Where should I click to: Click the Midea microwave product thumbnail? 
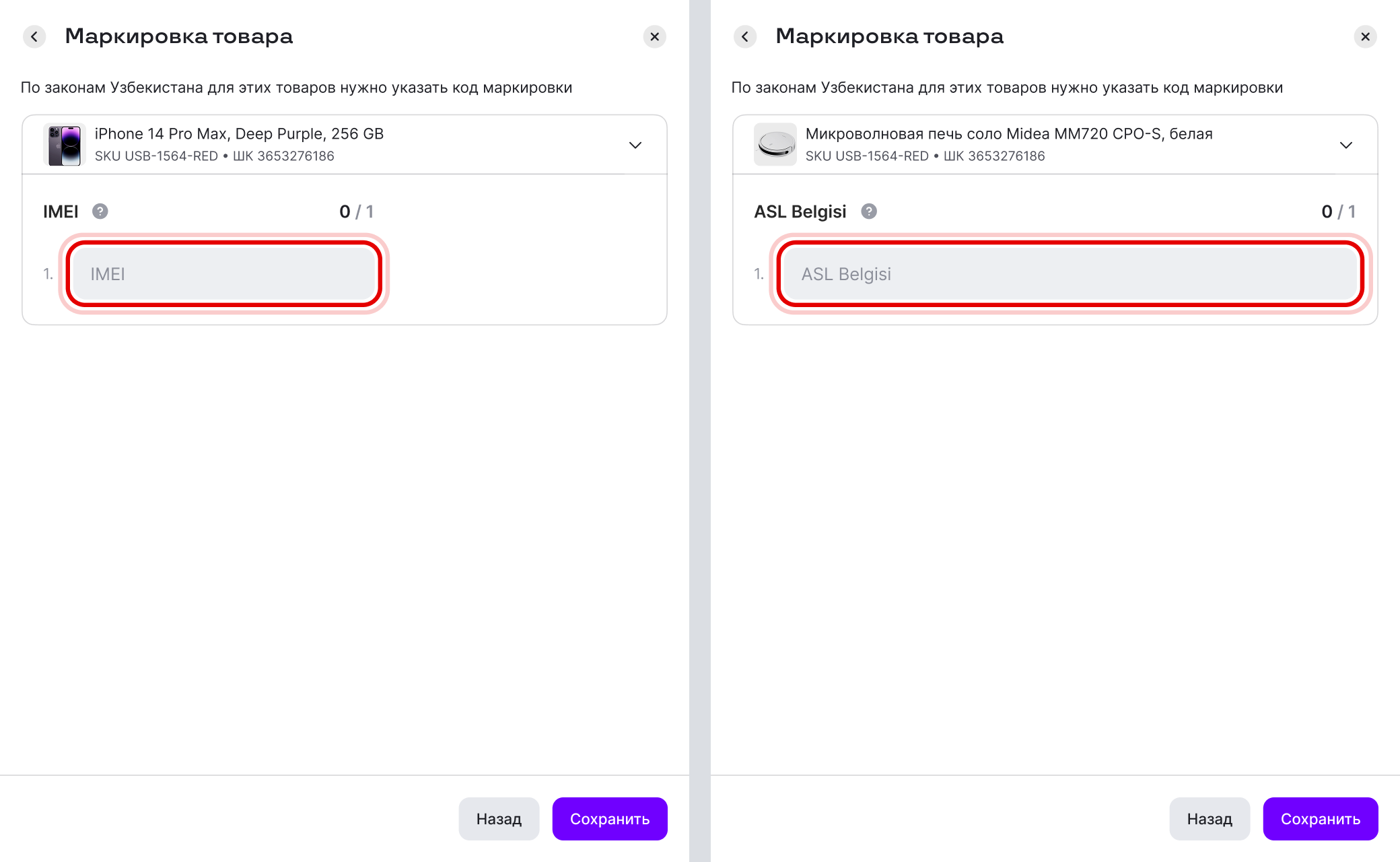[775, 145]
